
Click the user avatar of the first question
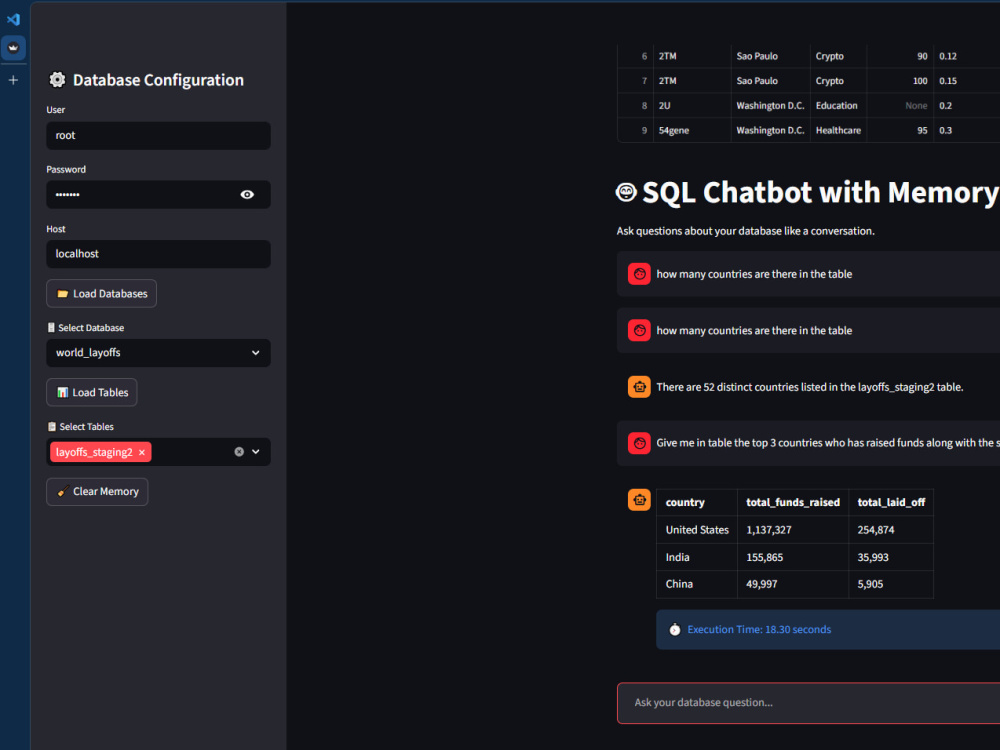tap(639, 274)
